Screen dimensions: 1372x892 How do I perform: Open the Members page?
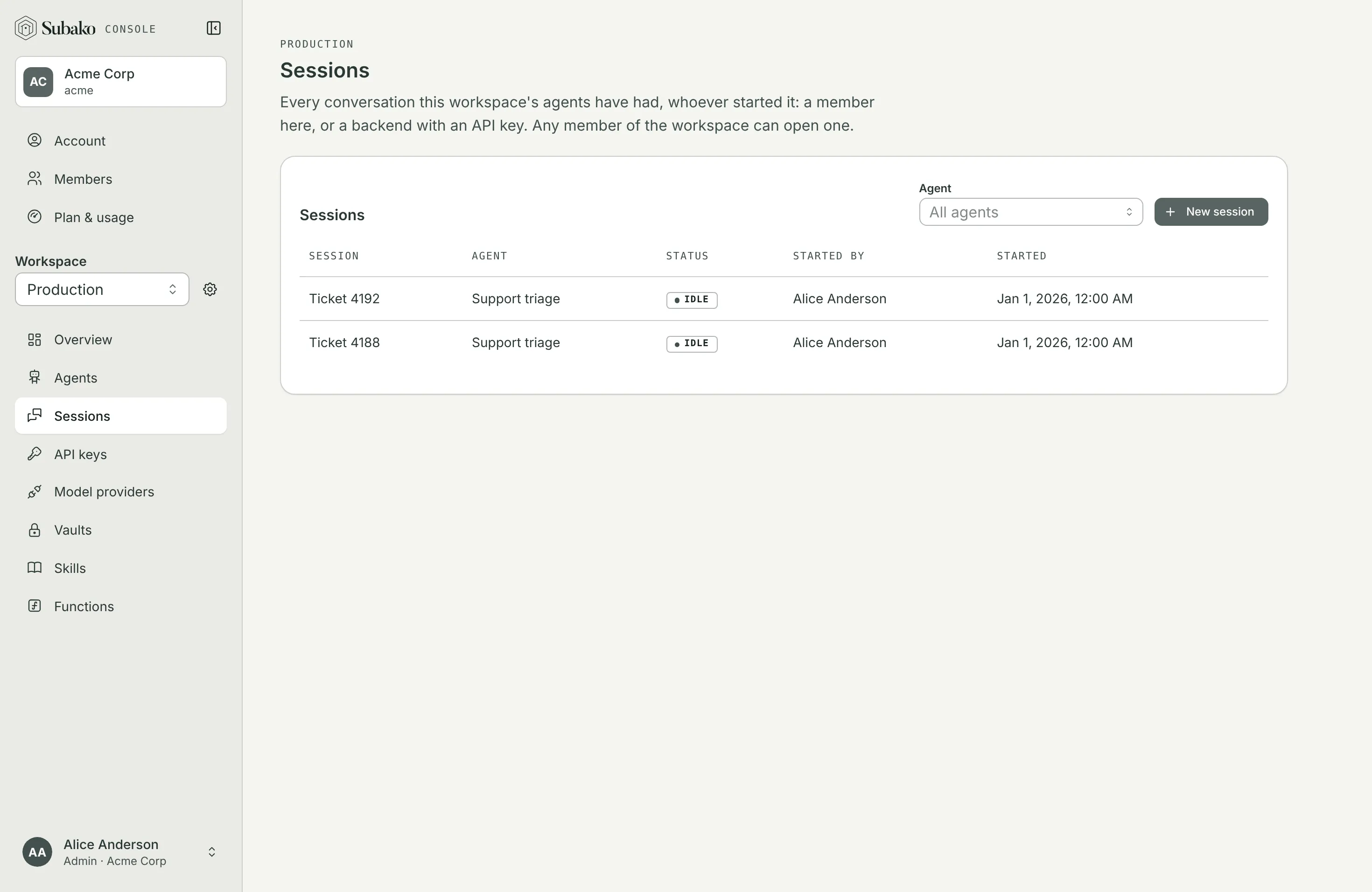click(x=120, y=179)
